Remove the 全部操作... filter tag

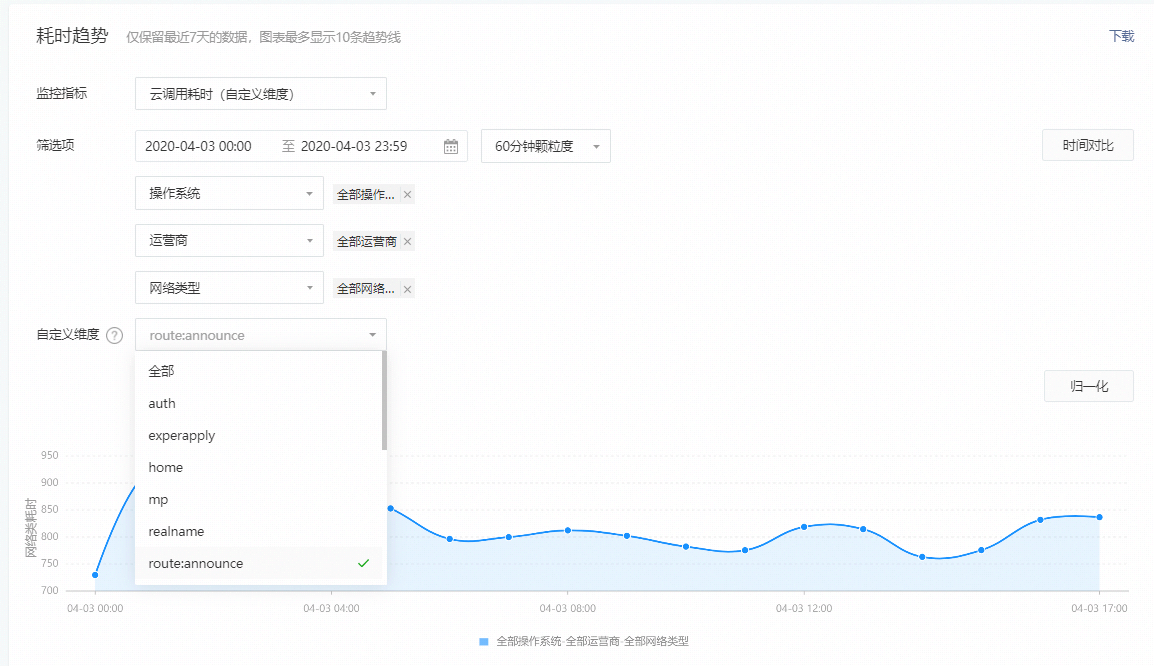coord(407,194)
